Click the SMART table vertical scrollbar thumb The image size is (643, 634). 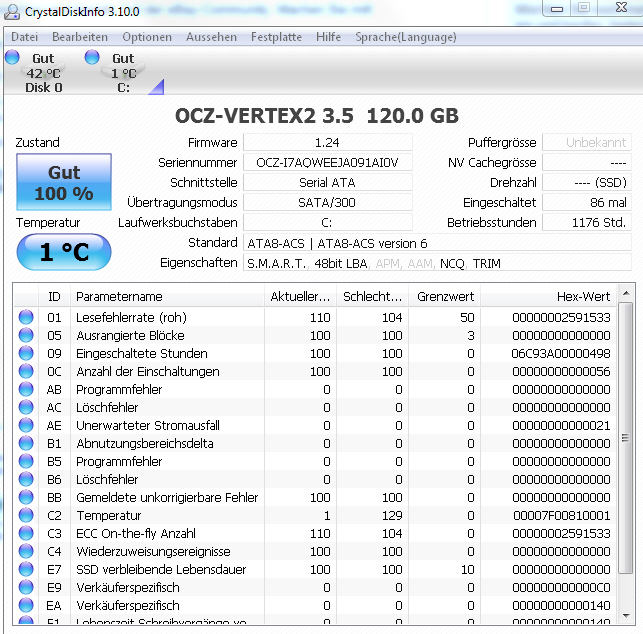(x=625, y=438)
